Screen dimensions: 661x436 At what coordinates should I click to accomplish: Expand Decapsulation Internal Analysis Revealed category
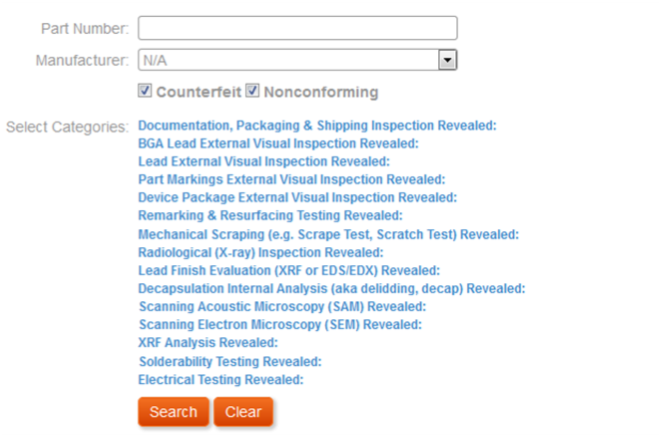coord(331,289)
